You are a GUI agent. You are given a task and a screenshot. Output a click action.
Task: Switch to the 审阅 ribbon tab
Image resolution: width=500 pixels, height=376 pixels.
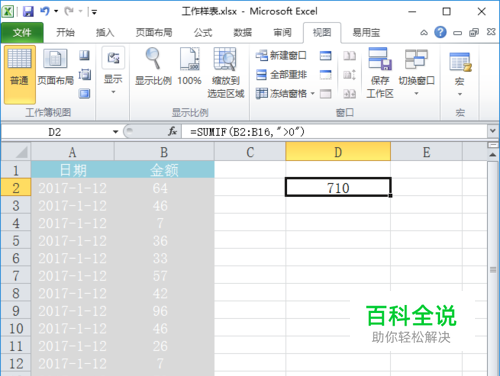(282, 33)
